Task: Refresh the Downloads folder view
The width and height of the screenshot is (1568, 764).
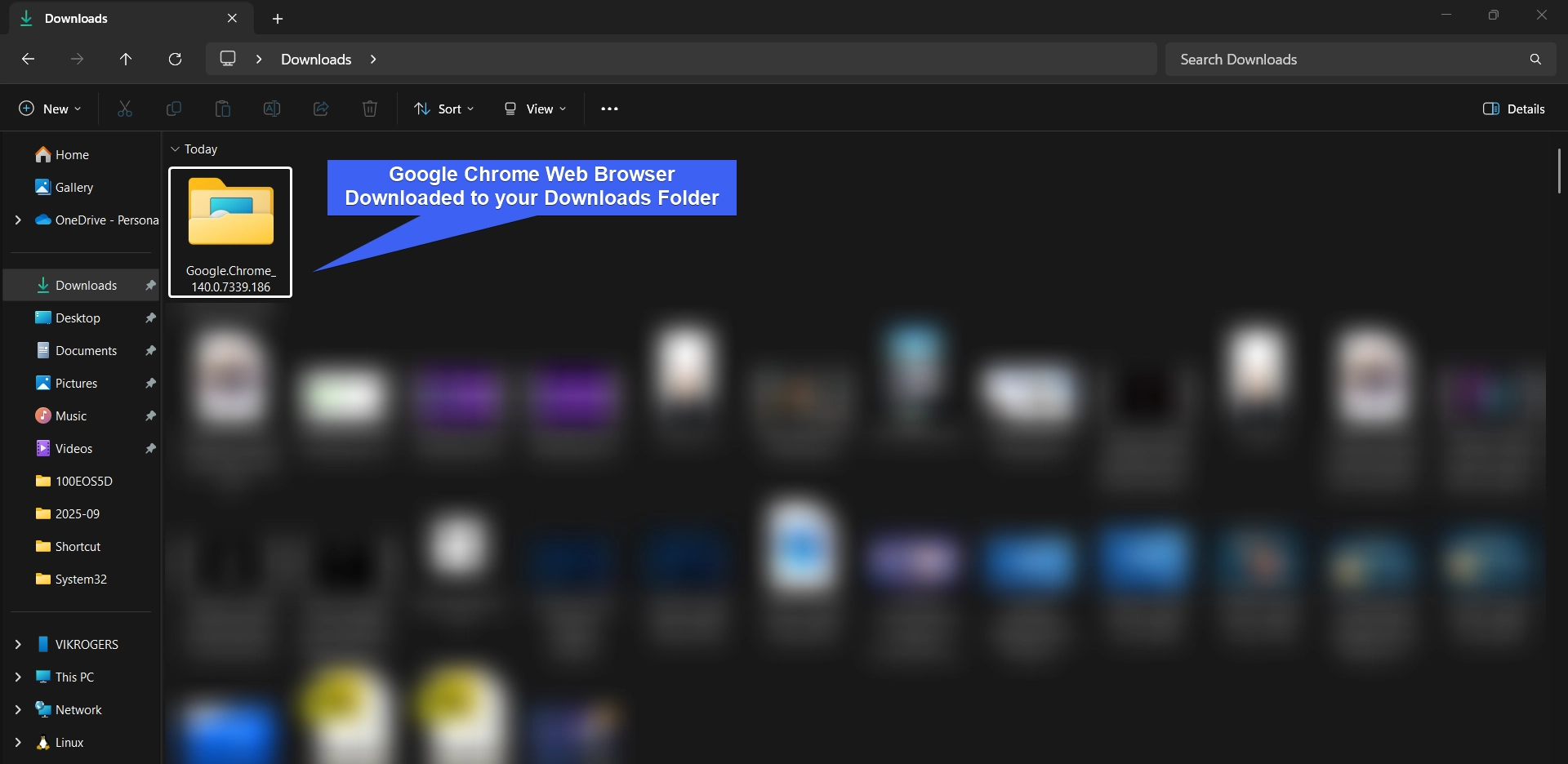Action: tap(175, 59)
